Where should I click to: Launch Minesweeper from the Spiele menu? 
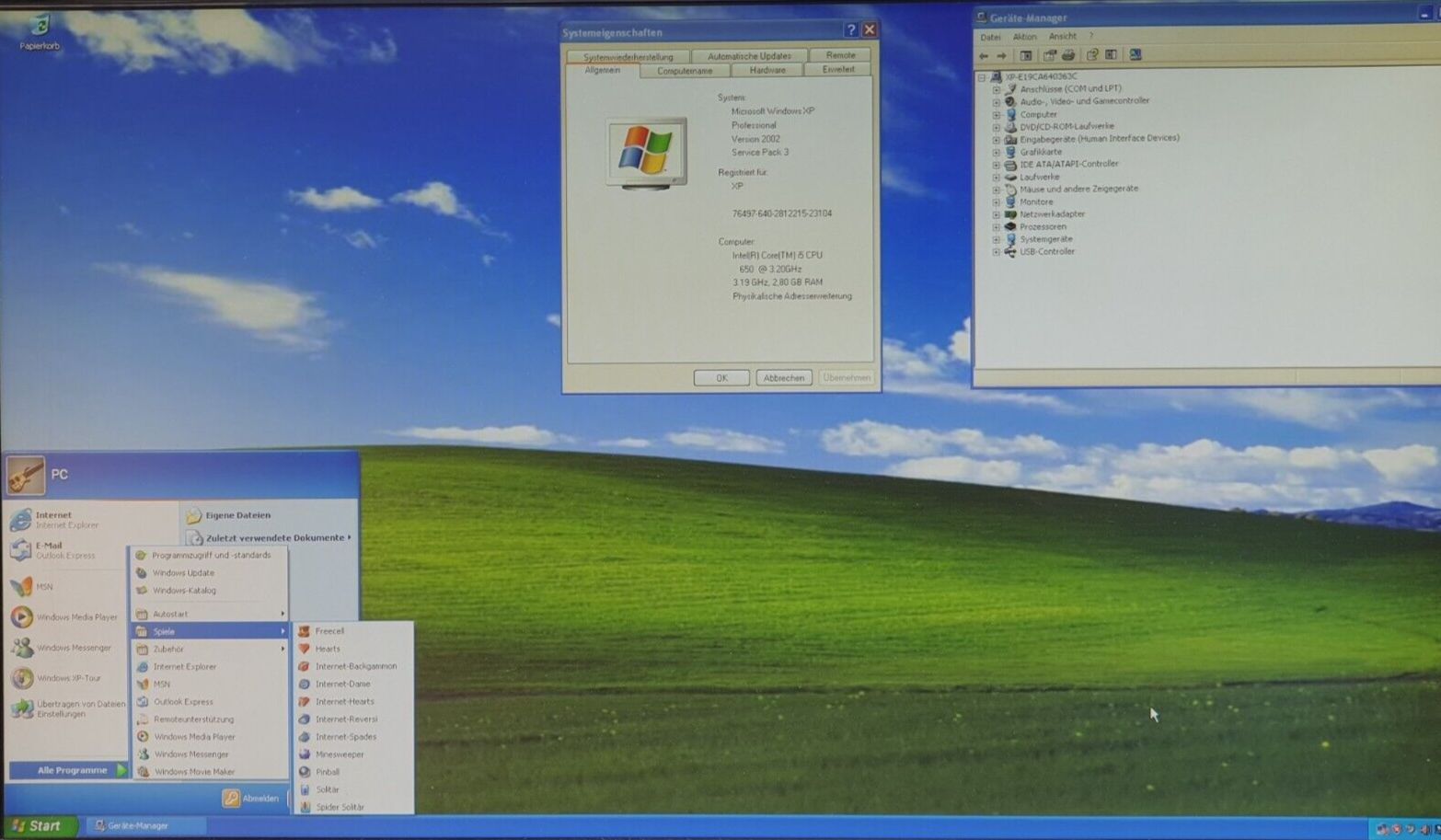[340, 754]
